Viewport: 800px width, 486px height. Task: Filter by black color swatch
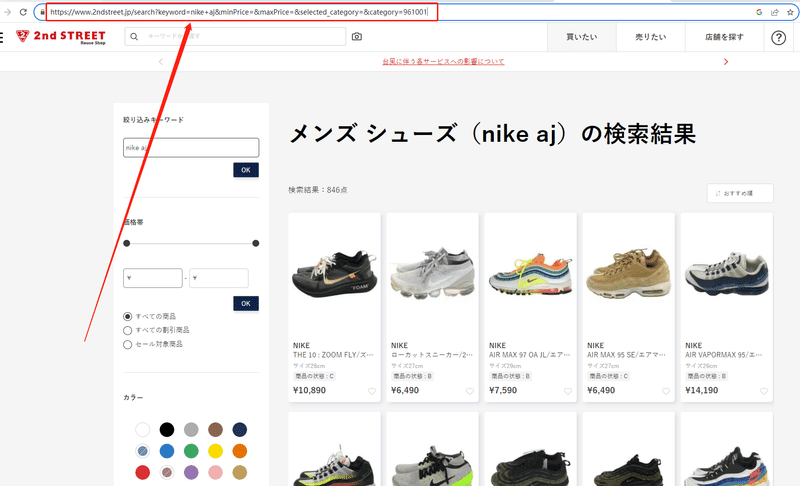click(167, 429)
